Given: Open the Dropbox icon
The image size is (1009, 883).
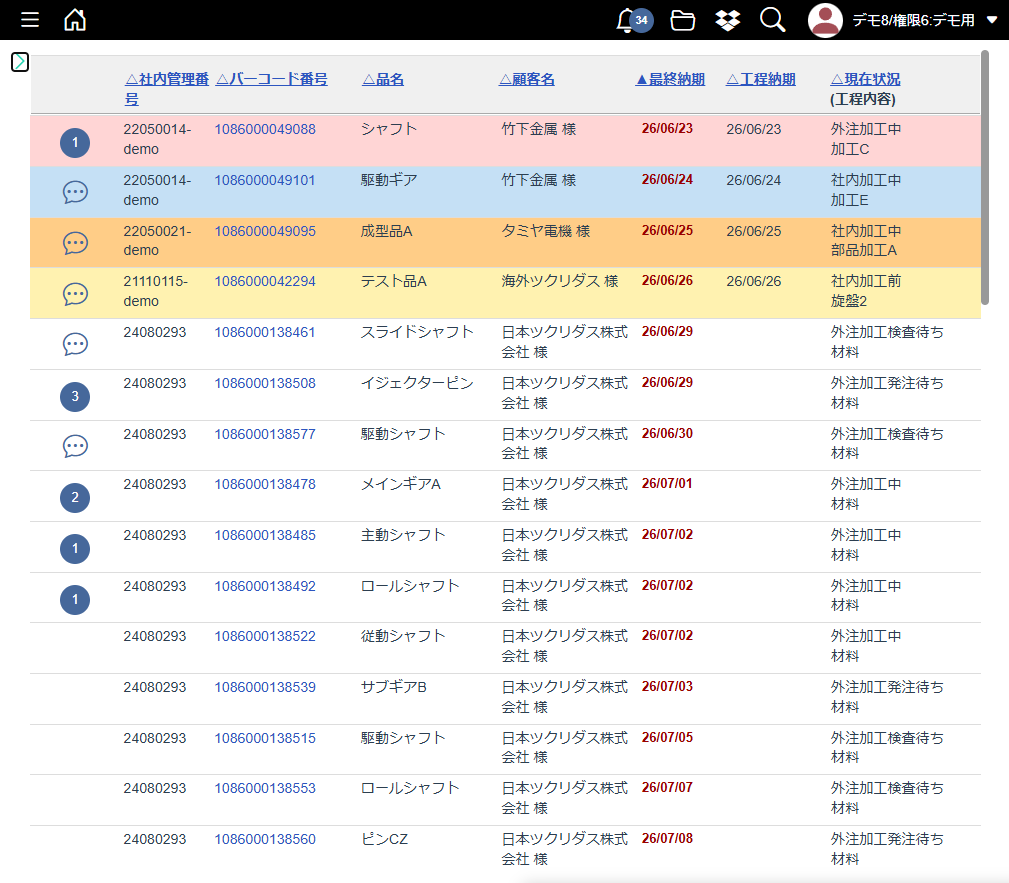Looking at the screenshot, I should tap(728, 21).
